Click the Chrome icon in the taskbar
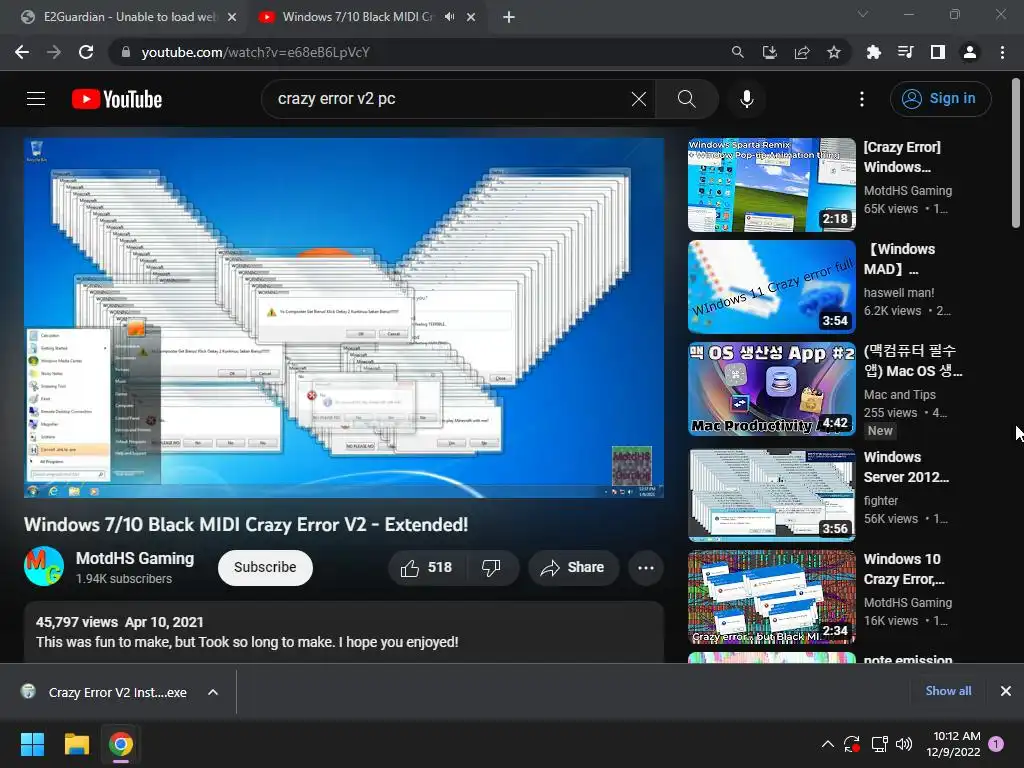The image size is (1024, 768). click(x=121, y=744)
